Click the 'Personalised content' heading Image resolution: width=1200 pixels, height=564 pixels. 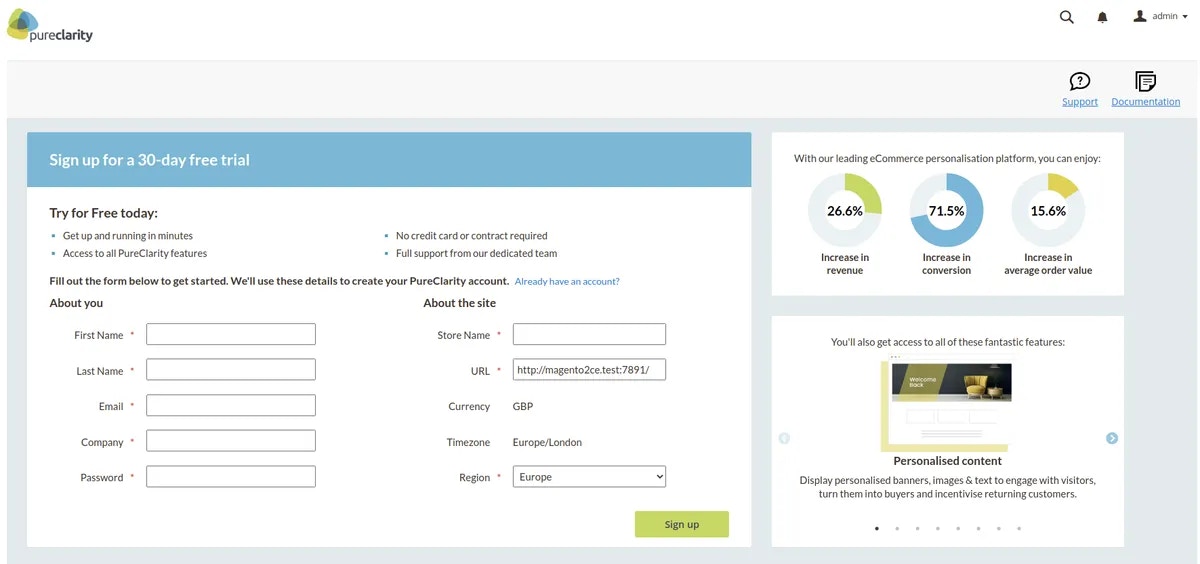(948, 461)
